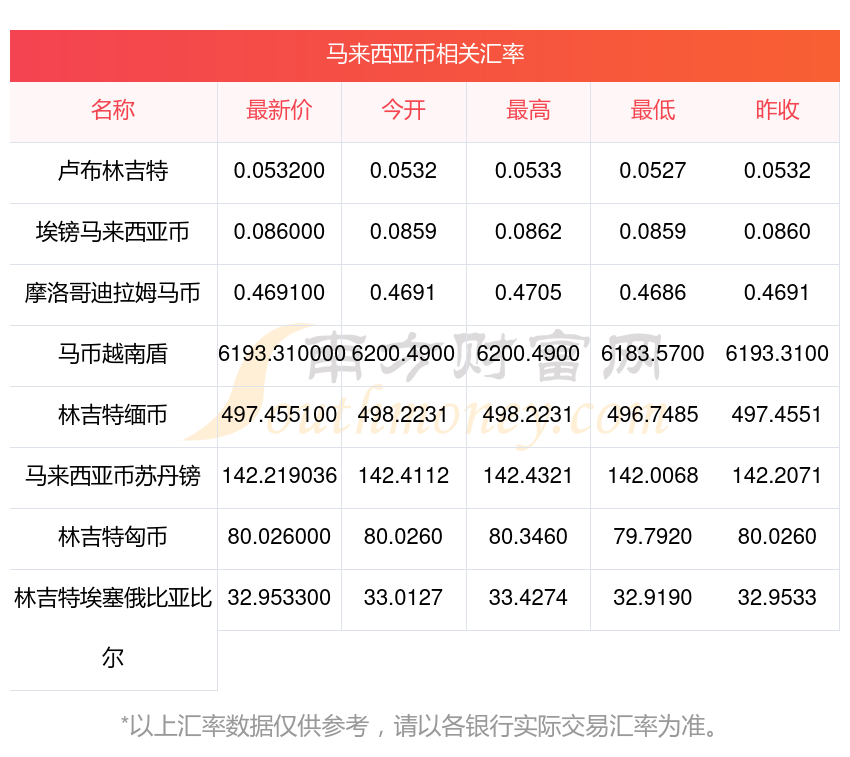The width and height of the screenshot is (850, 757).
Task: Click the low value 496.7485
Action: click(x=653, y=415)
